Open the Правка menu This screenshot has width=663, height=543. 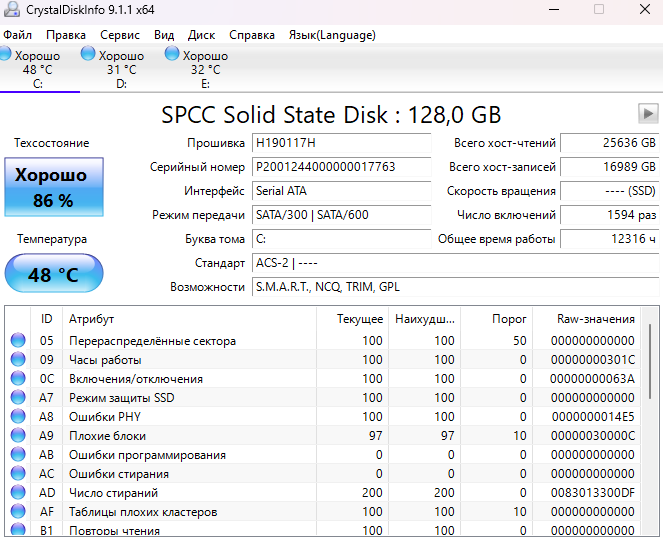click(66, 35)
